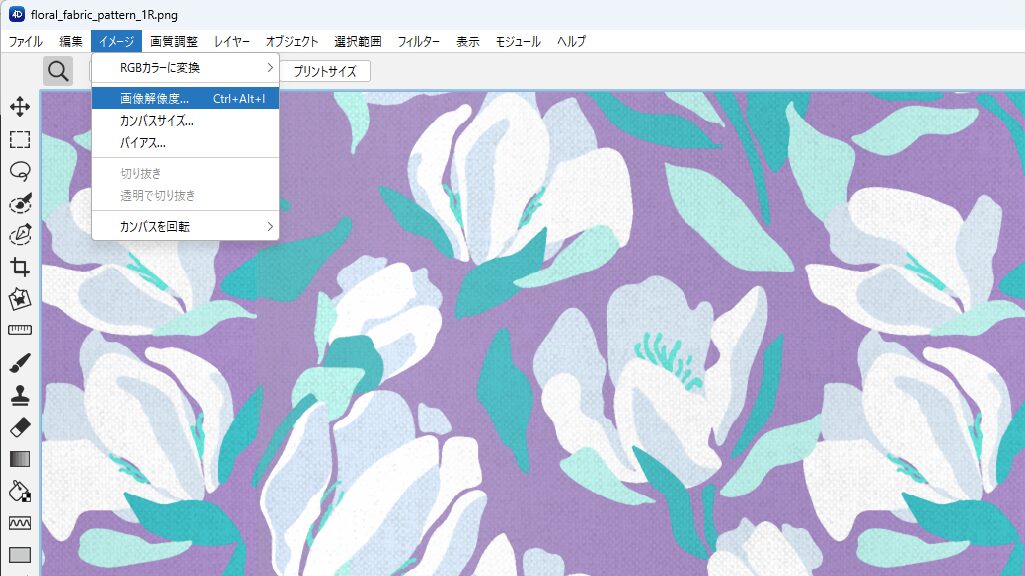
Task: Open the フィルター menu
Action: (418, 41)
